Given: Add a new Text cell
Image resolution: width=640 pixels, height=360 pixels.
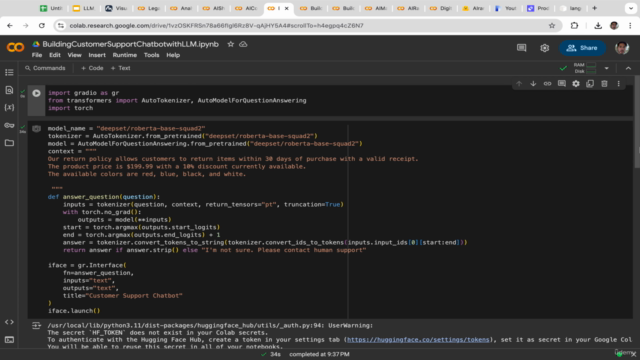Looking at the screenshot, I should coord(121,68).
